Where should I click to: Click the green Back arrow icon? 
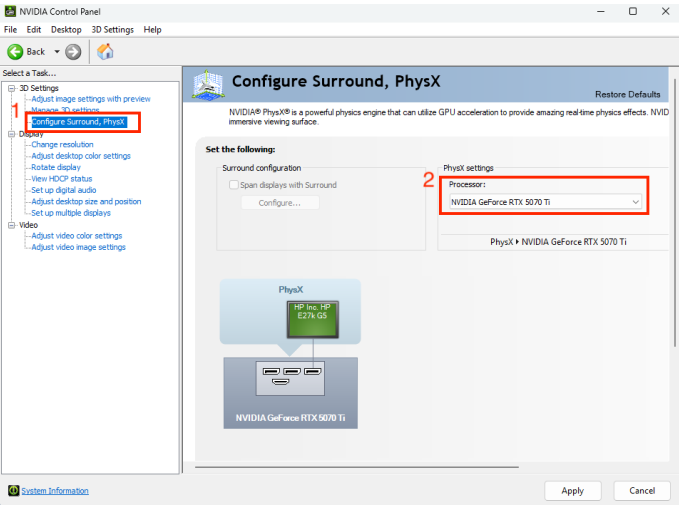point(15,51)
